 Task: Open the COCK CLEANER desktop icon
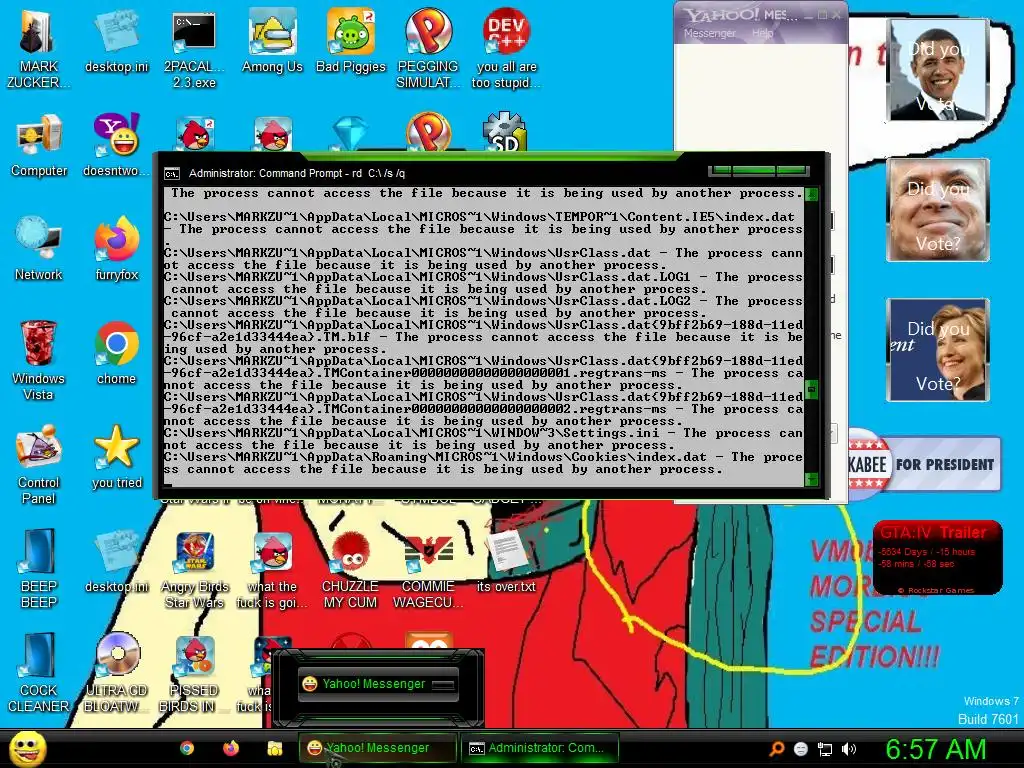39,673
